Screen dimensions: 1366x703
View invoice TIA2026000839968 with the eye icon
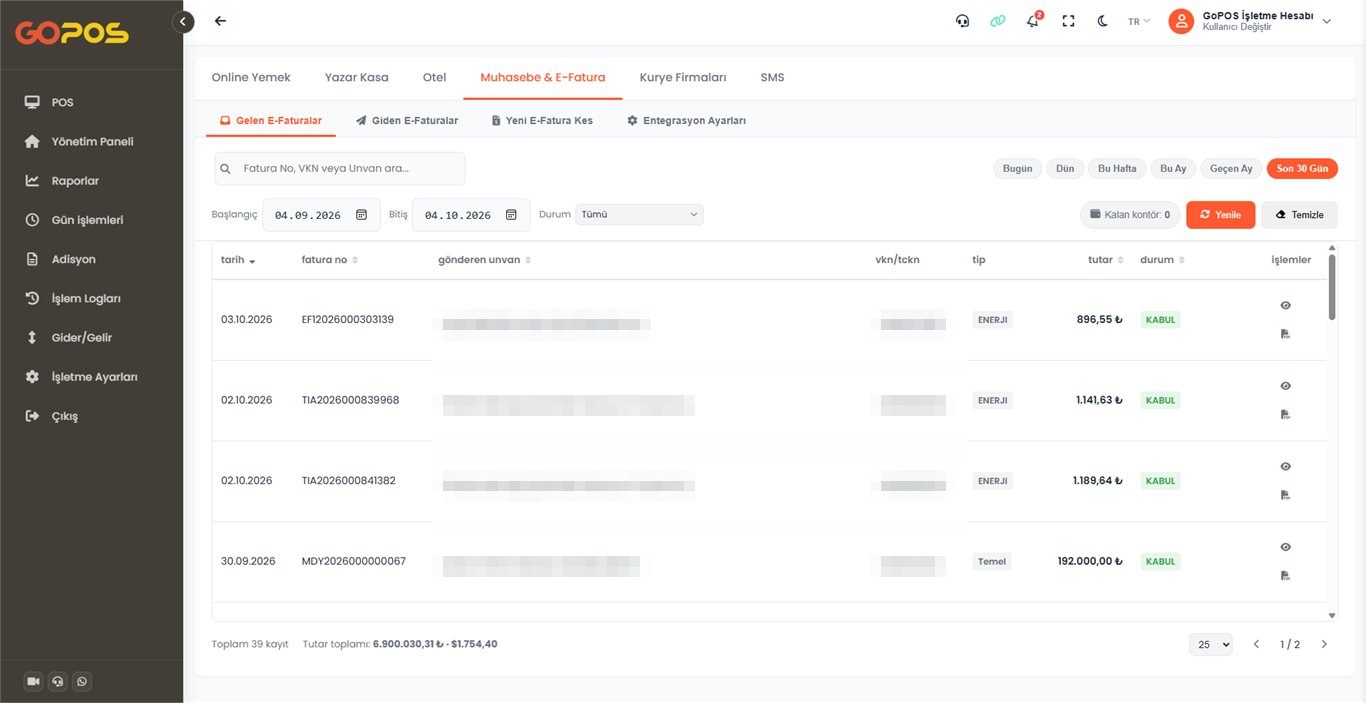[1286, 386]
